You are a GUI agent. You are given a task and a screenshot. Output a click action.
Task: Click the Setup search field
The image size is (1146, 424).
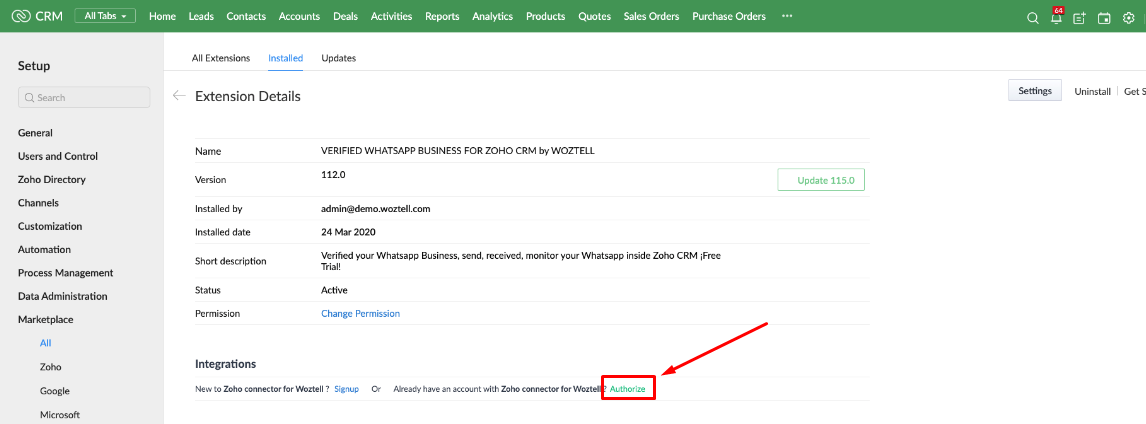84,97
